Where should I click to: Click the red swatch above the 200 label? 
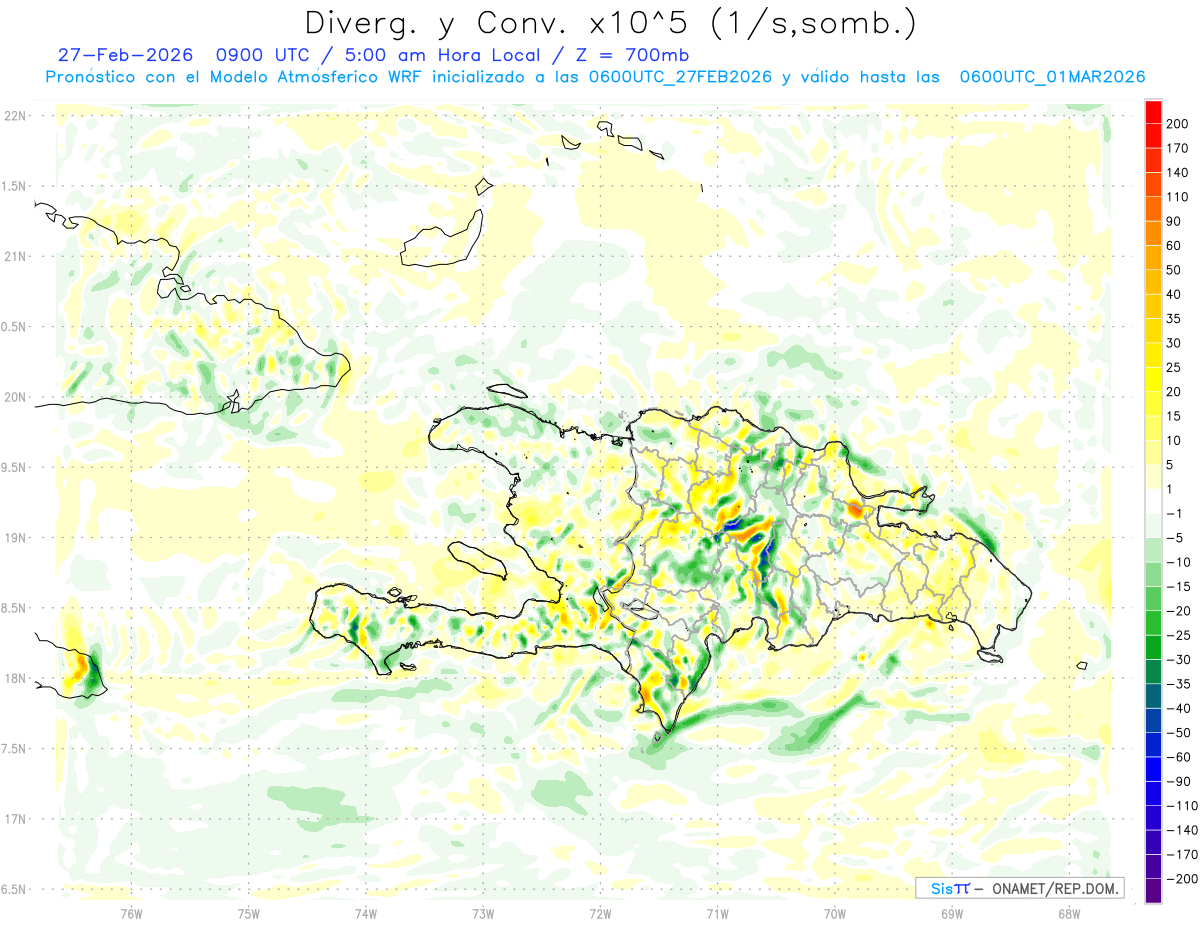click(1153, 111)
